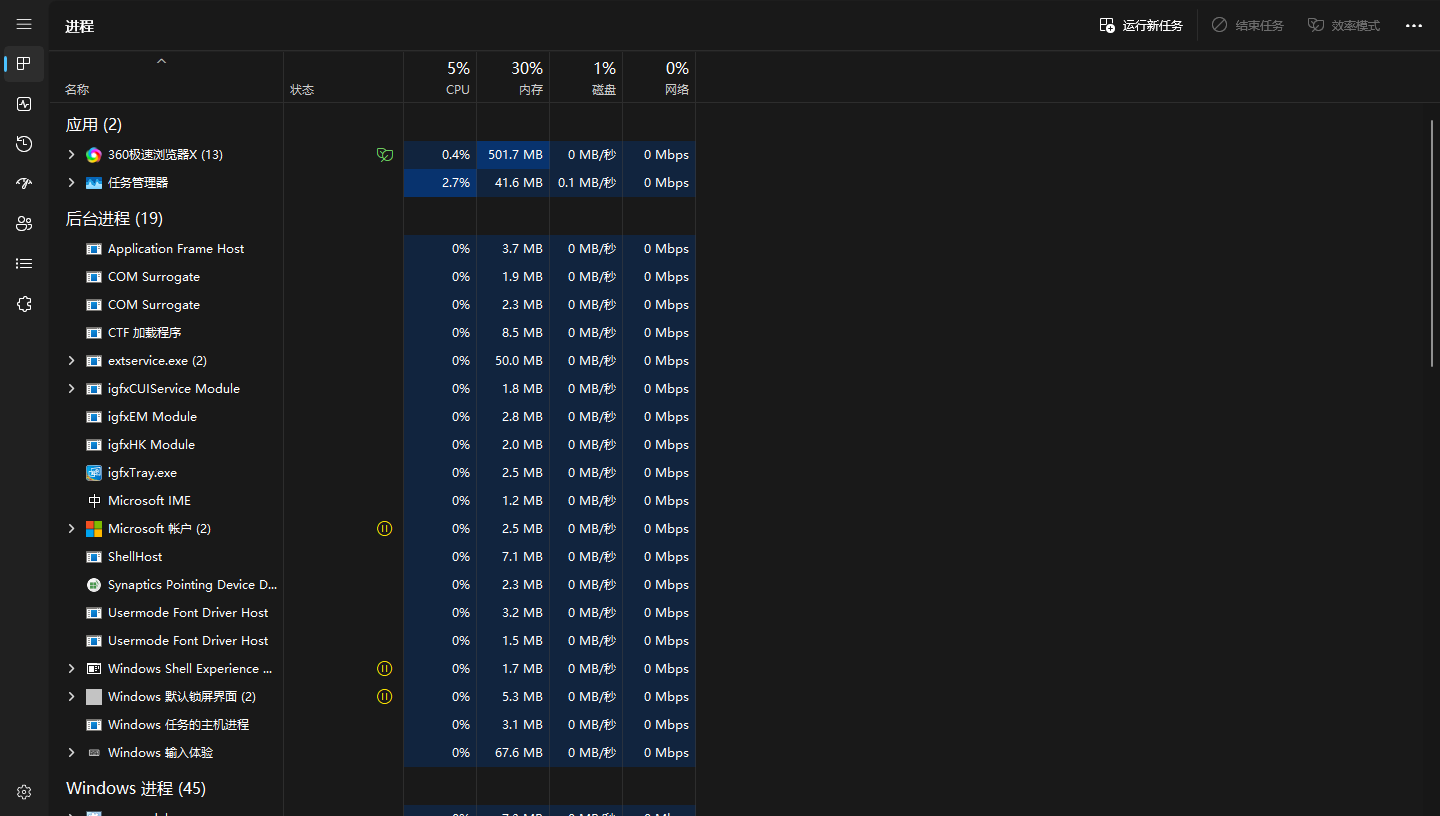Click the green leaf icon for 360极速浏览器X
Image resolution: width=1440 pixels, height=816 pixels.
[x=384, y=155]
